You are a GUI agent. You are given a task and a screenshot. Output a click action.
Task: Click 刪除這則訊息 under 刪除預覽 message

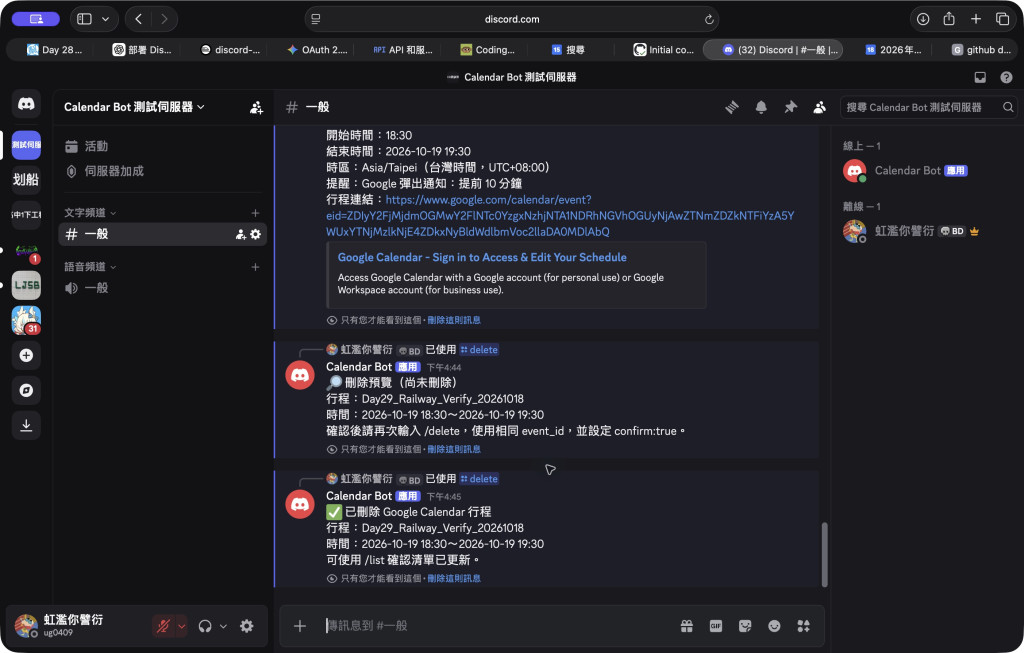coord(454,449)
